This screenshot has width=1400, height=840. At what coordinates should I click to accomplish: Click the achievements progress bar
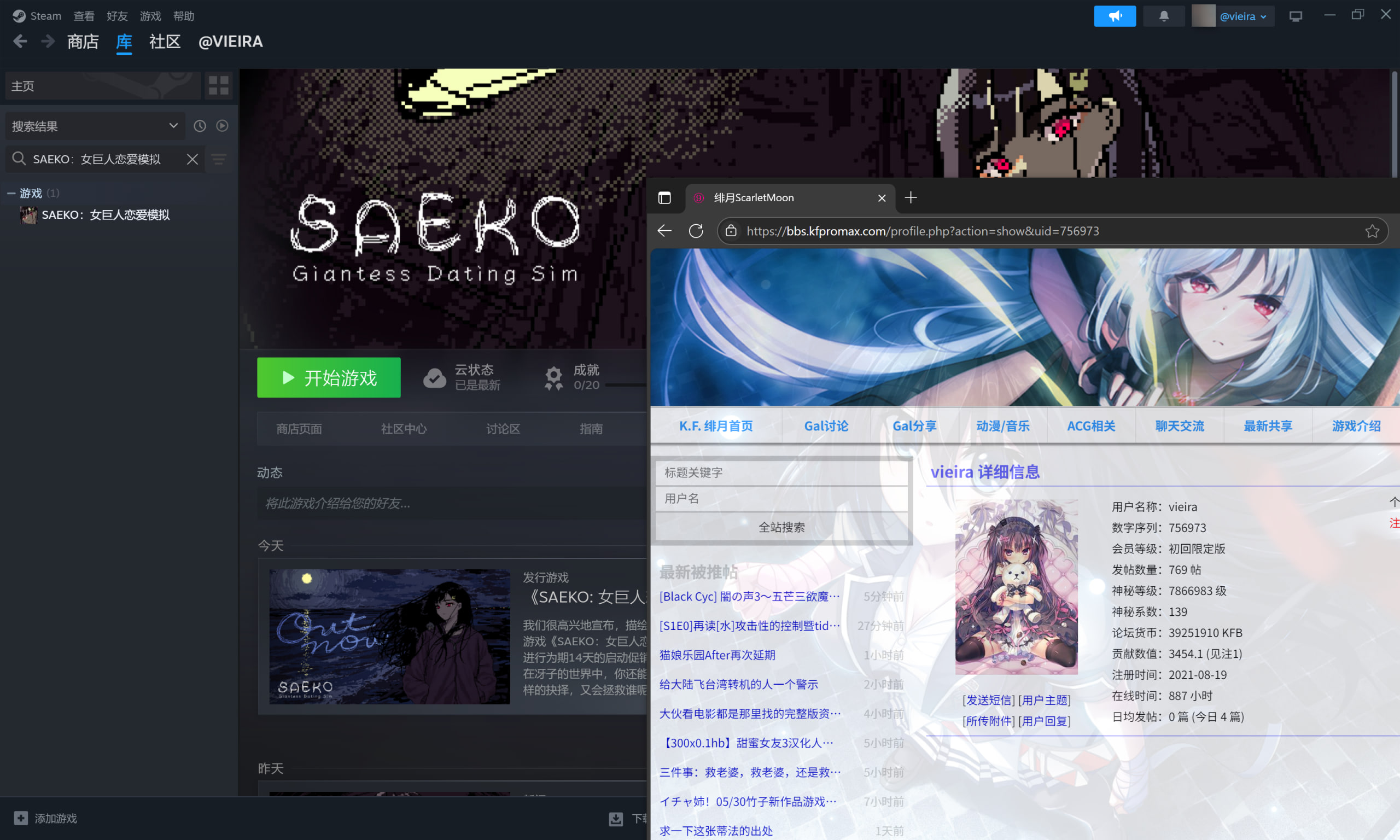point(625,385)
